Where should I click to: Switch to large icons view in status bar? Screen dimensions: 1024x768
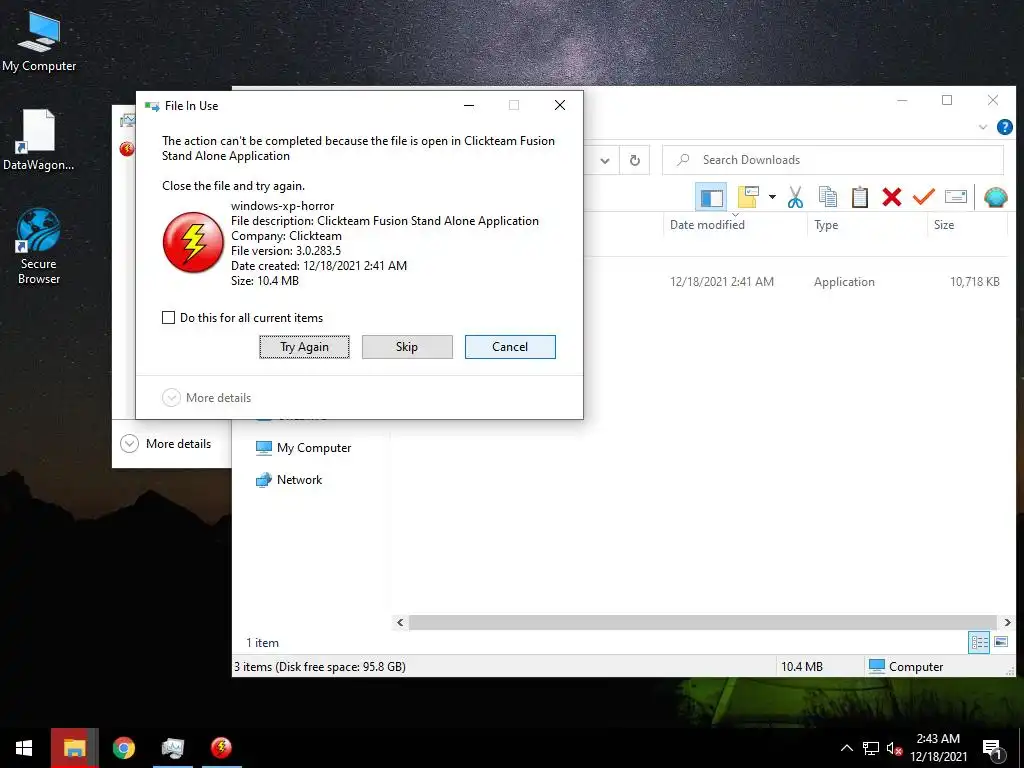click(1001, 643)
